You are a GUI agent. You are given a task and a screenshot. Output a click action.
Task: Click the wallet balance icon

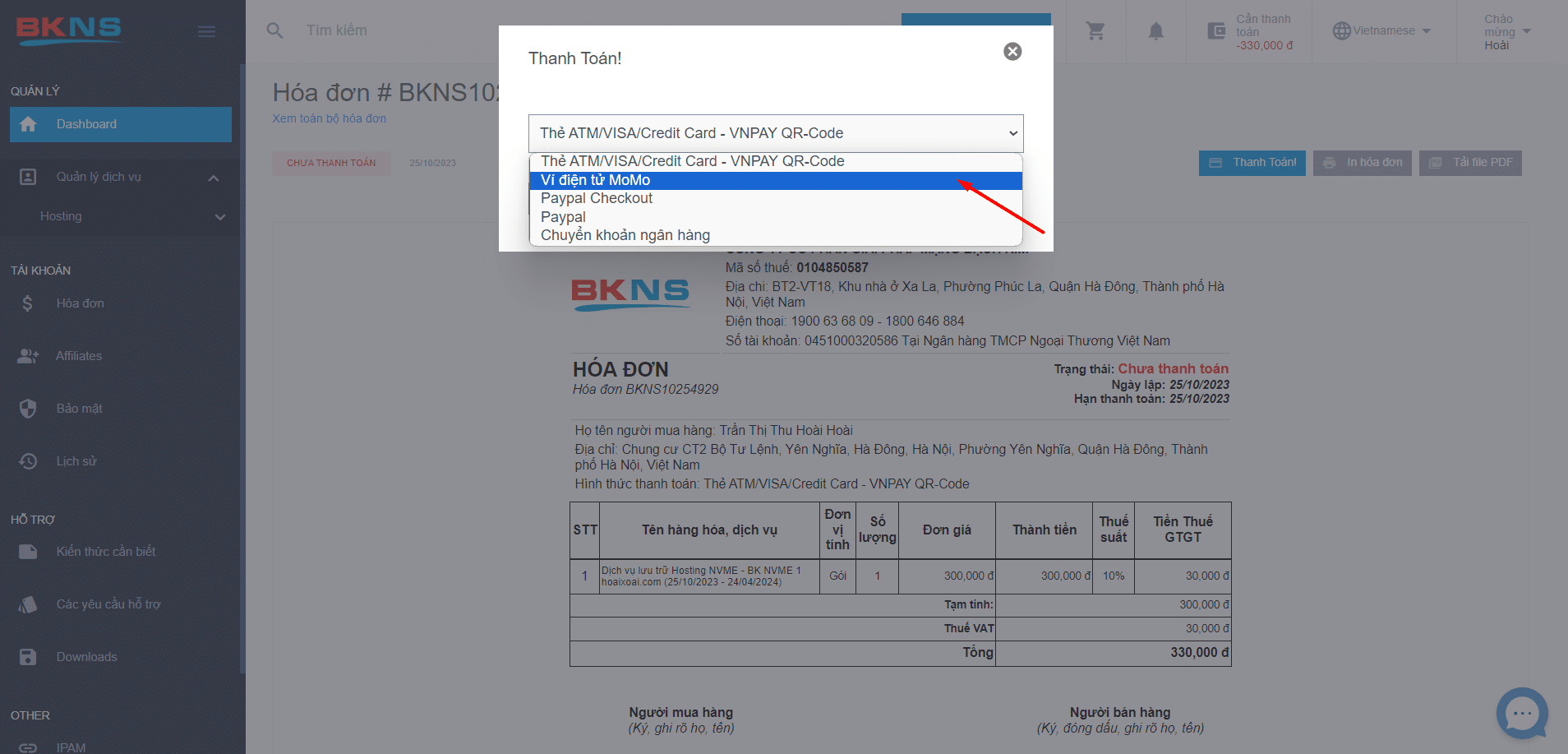pos(1216,31)
